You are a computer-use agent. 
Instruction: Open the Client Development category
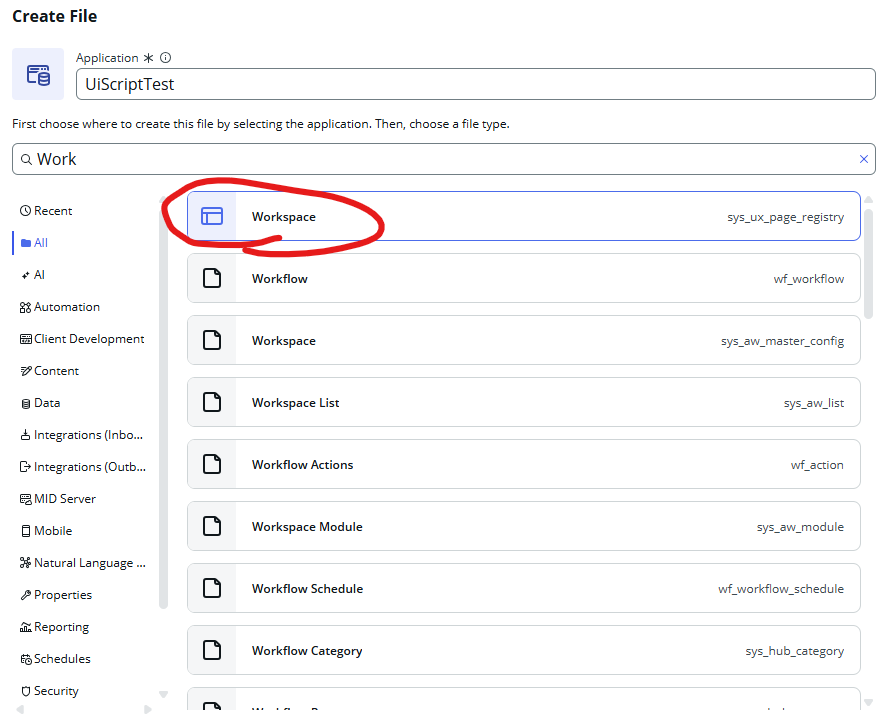coord(88,339)
